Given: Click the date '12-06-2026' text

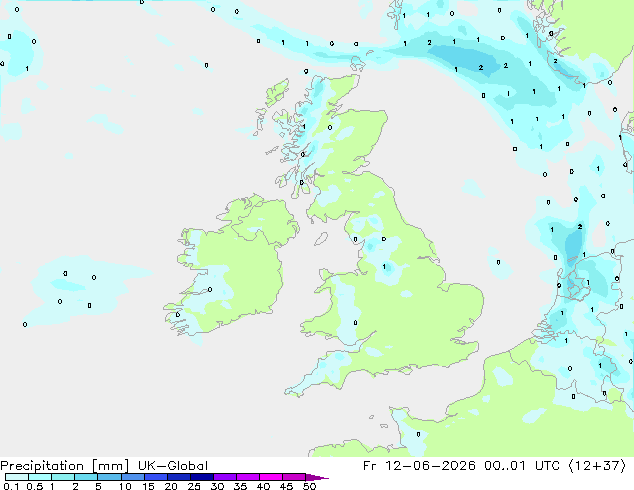Looking at the screenshot, I should tap(430, 466).
